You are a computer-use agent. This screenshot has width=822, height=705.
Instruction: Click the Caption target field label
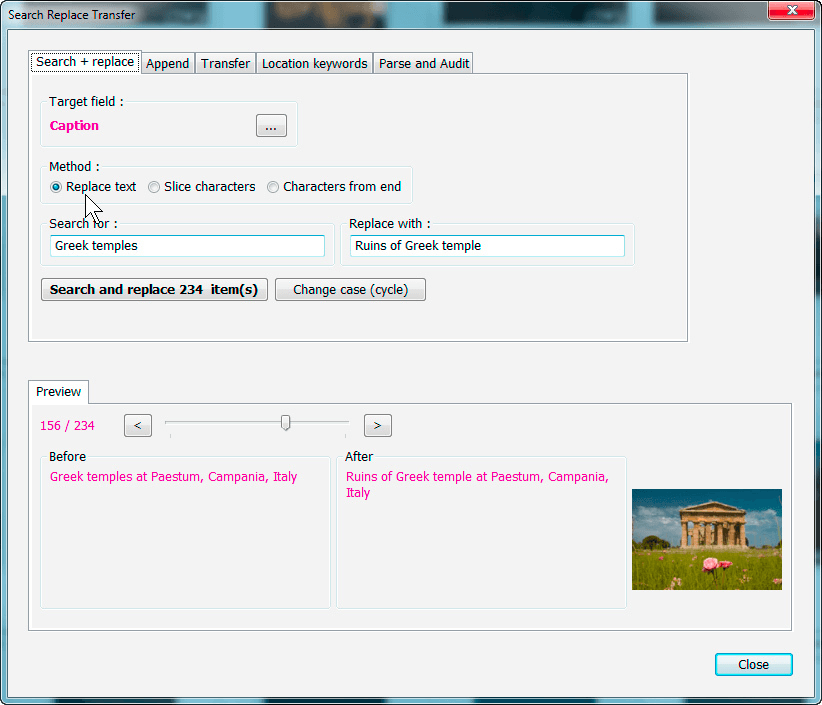[x=74, y=126]
